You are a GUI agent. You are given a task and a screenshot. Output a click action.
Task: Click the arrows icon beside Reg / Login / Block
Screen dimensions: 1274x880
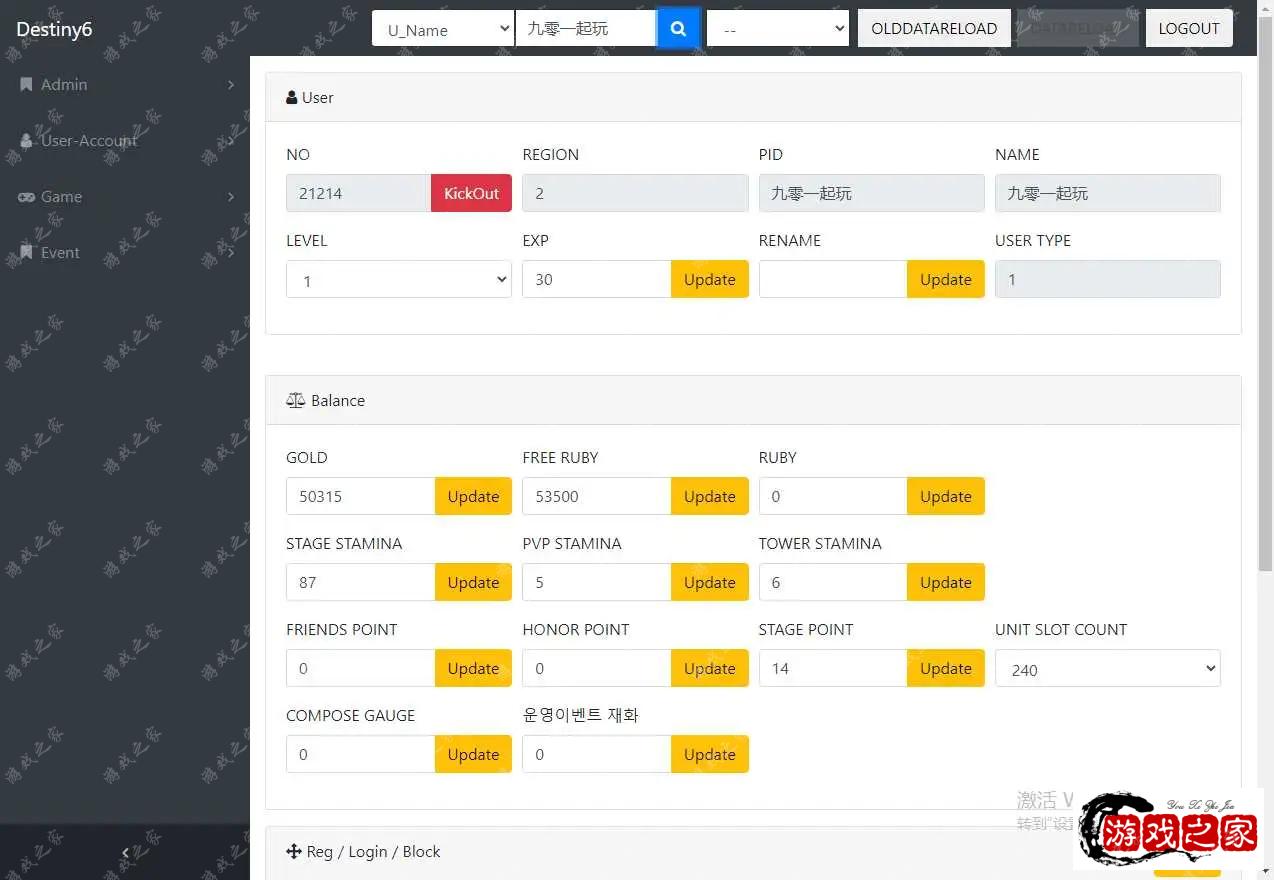294,852
